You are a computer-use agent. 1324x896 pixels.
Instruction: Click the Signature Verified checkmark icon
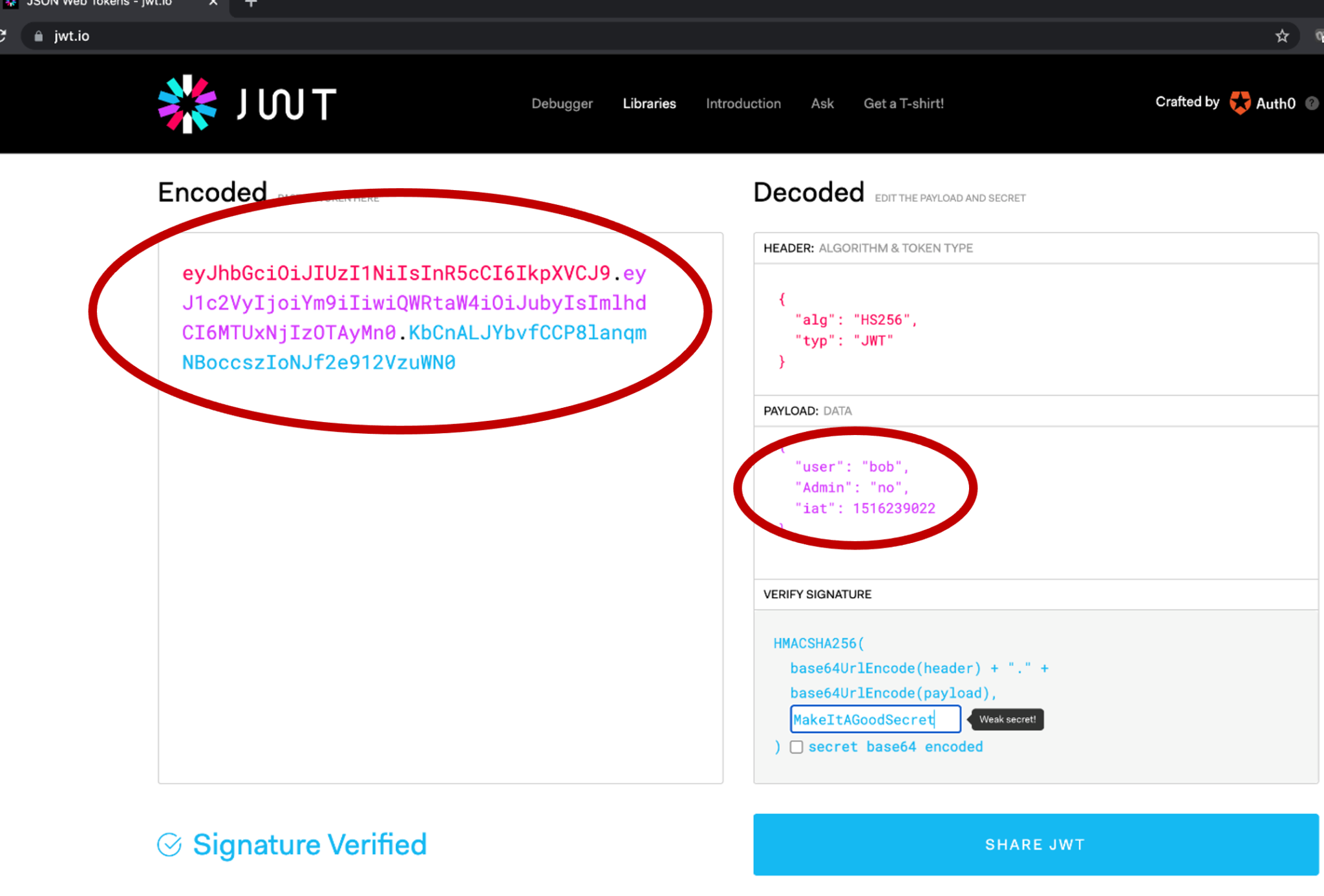(x=169, y=844)
